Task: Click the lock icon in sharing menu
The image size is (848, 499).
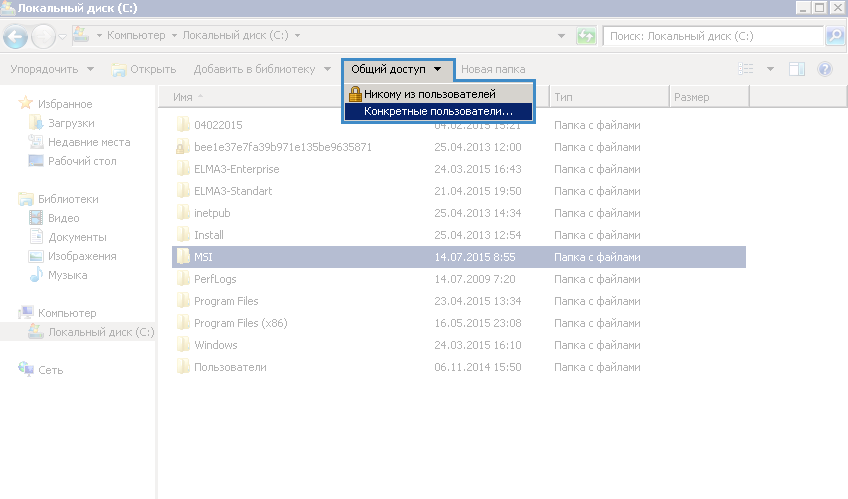Action: [355, 94]
